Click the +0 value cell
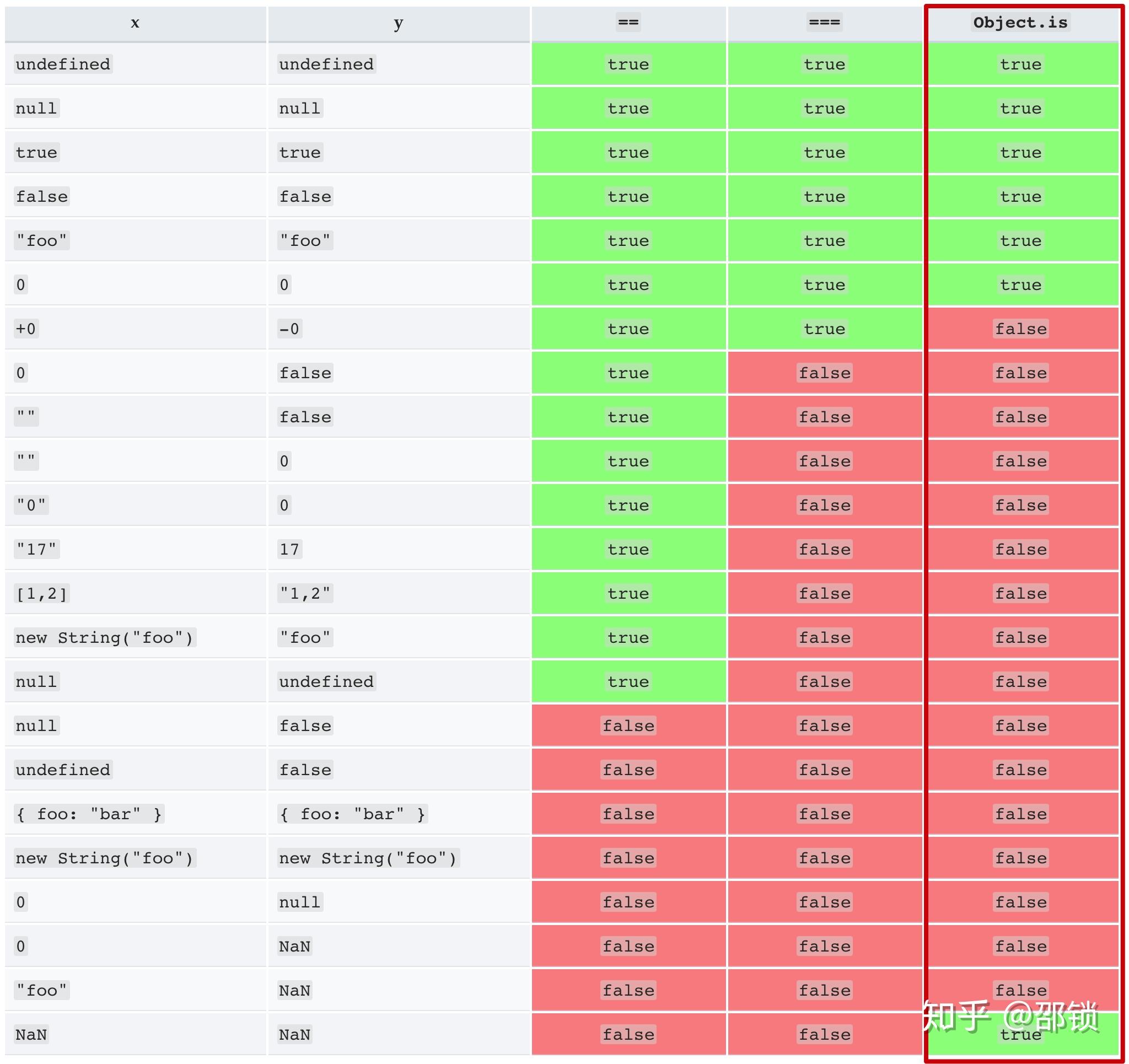The image size is (1129, 1064). pyautogui.click(x=26, y=329)
